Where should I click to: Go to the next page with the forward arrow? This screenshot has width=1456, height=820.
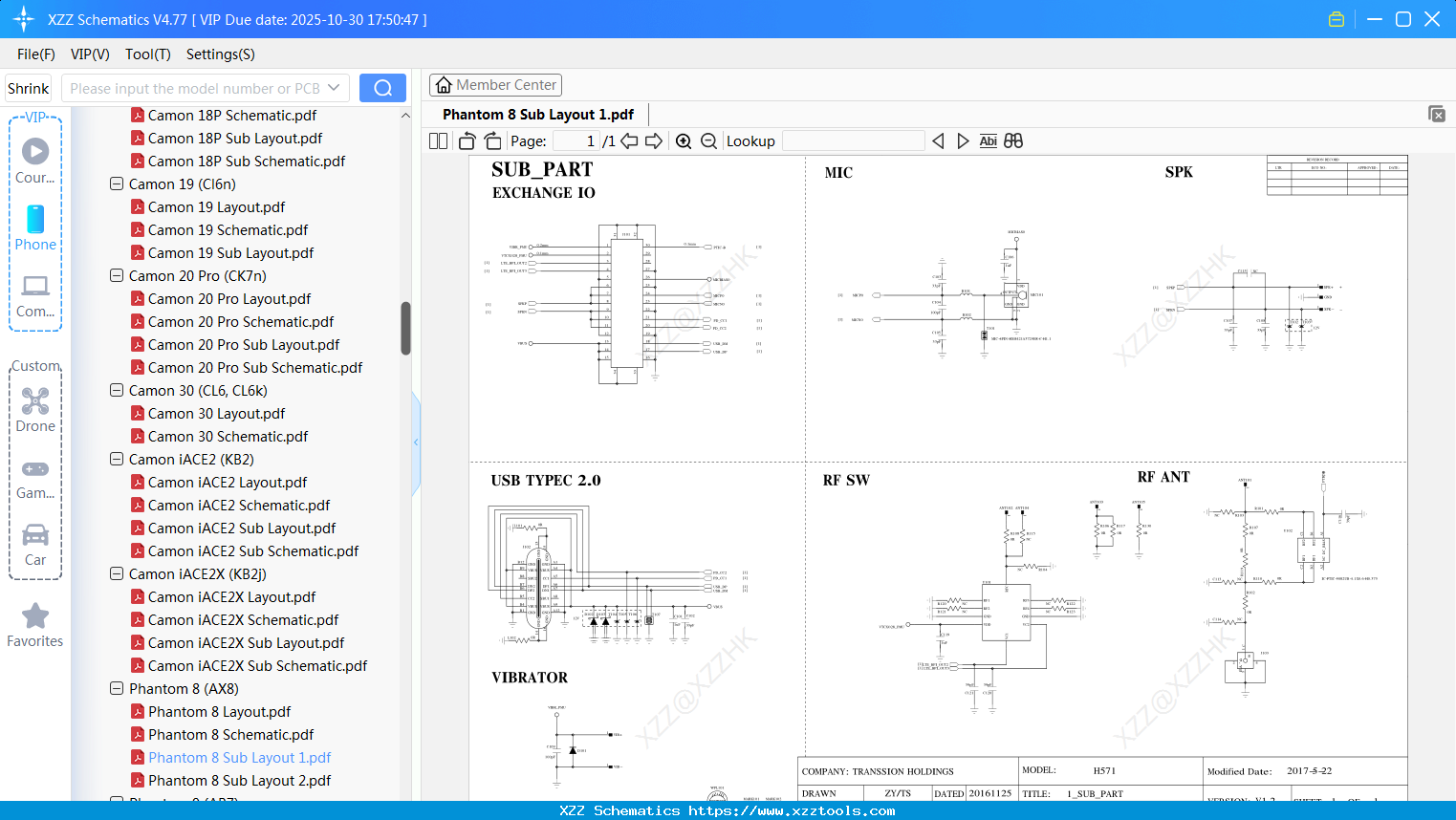coord(656,140)
